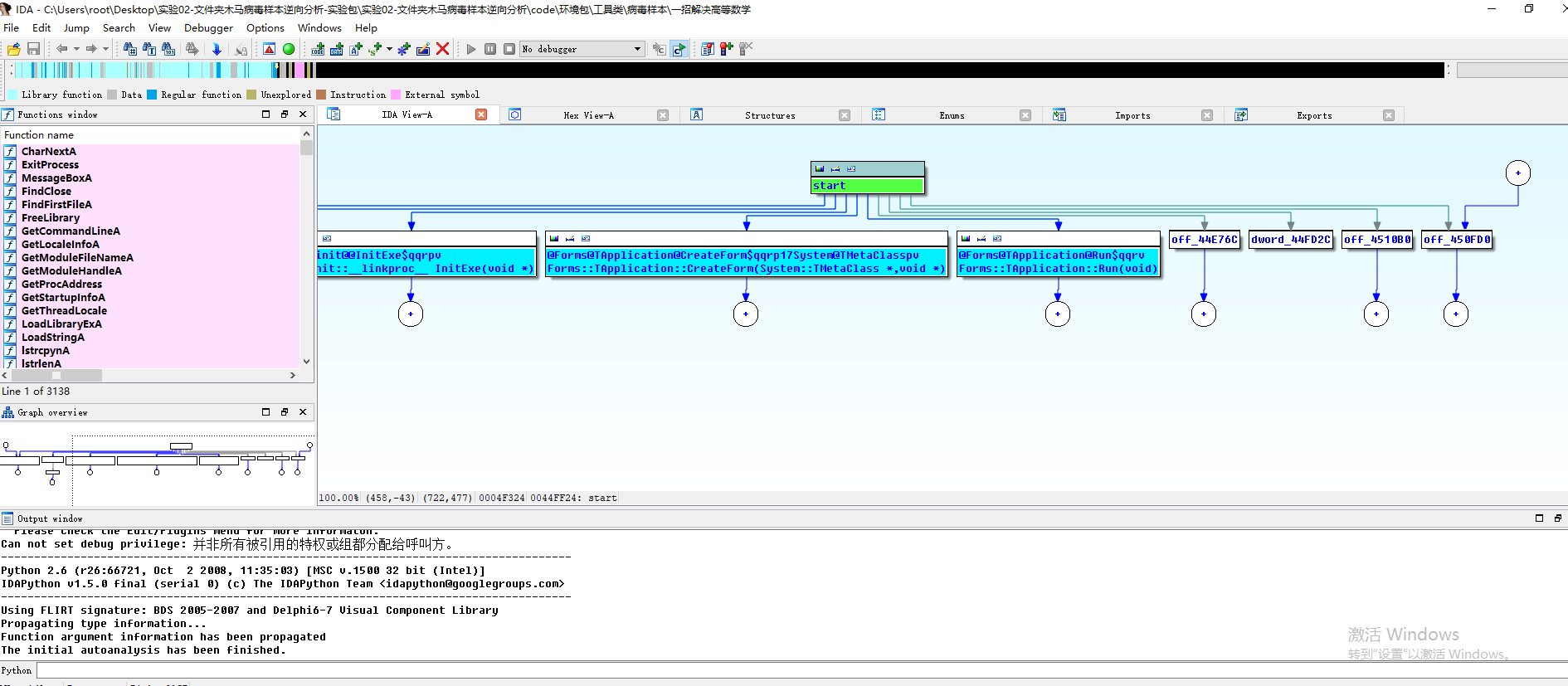Open a file with the folder toolbar icon
Viewport: 1568px width, 686px height.
click(x=14, y=49)
